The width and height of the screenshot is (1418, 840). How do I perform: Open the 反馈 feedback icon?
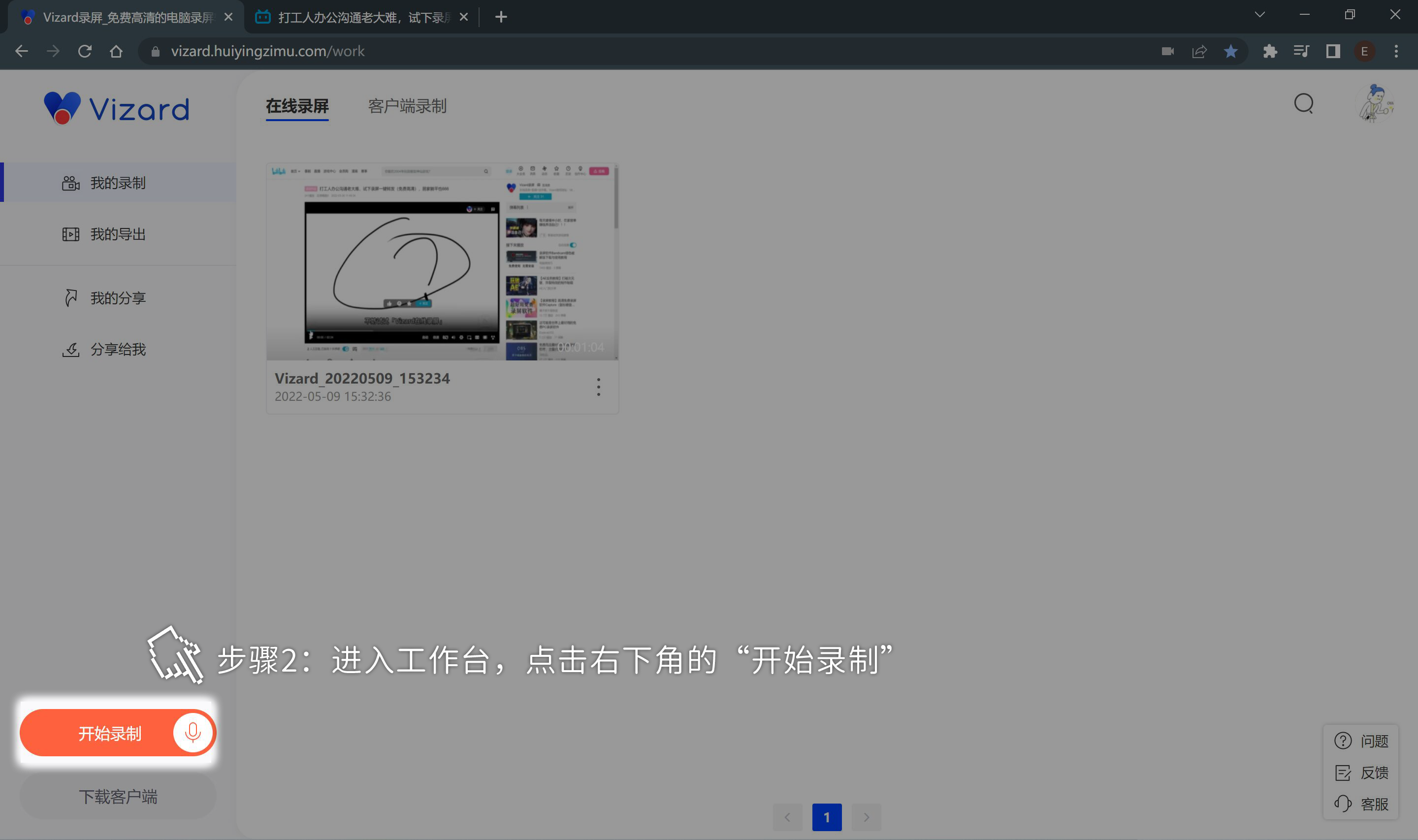pyautogui.click(x=1343, y=772)
